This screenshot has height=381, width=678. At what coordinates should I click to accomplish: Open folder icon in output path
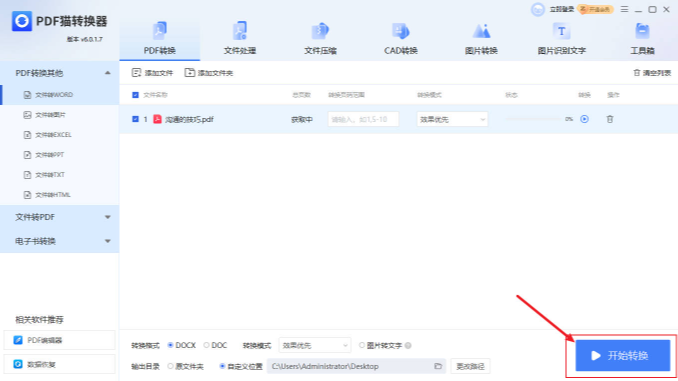click(438, 366)
